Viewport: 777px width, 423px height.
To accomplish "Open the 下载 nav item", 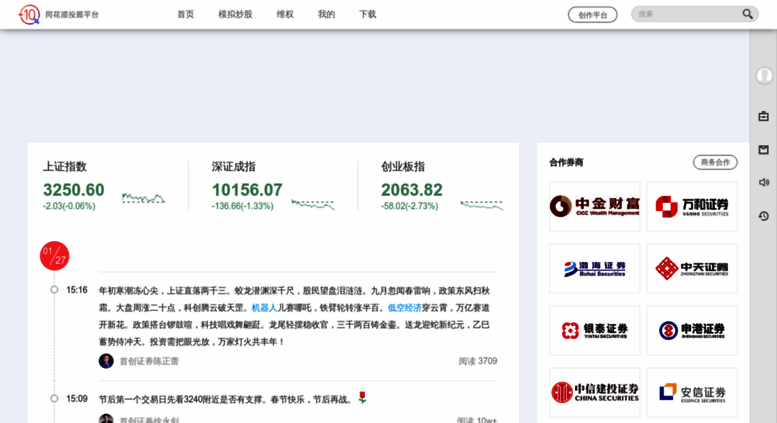I will pyautogui.click(x=368, y=14).
